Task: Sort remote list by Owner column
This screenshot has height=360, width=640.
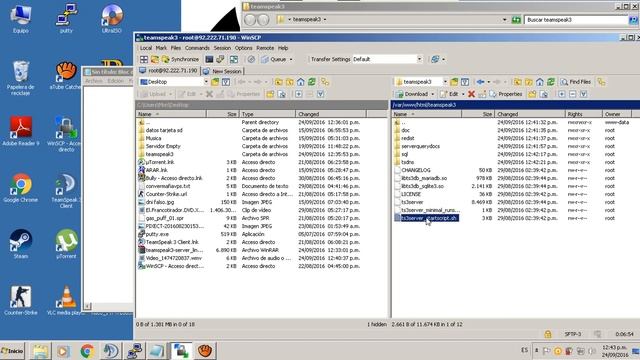Action: 617,114
